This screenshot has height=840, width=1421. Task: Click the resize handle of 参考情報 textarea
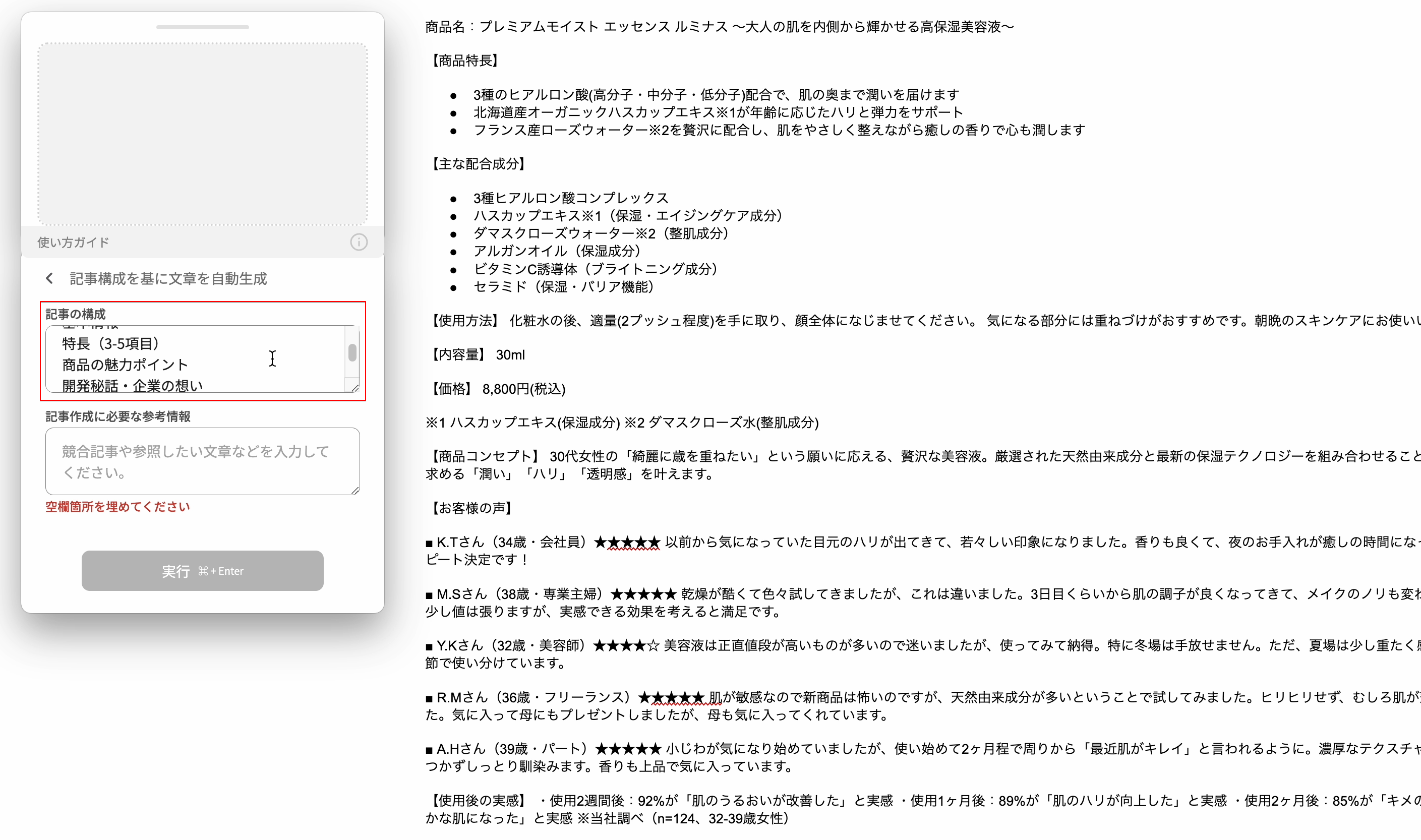[355, 490]
